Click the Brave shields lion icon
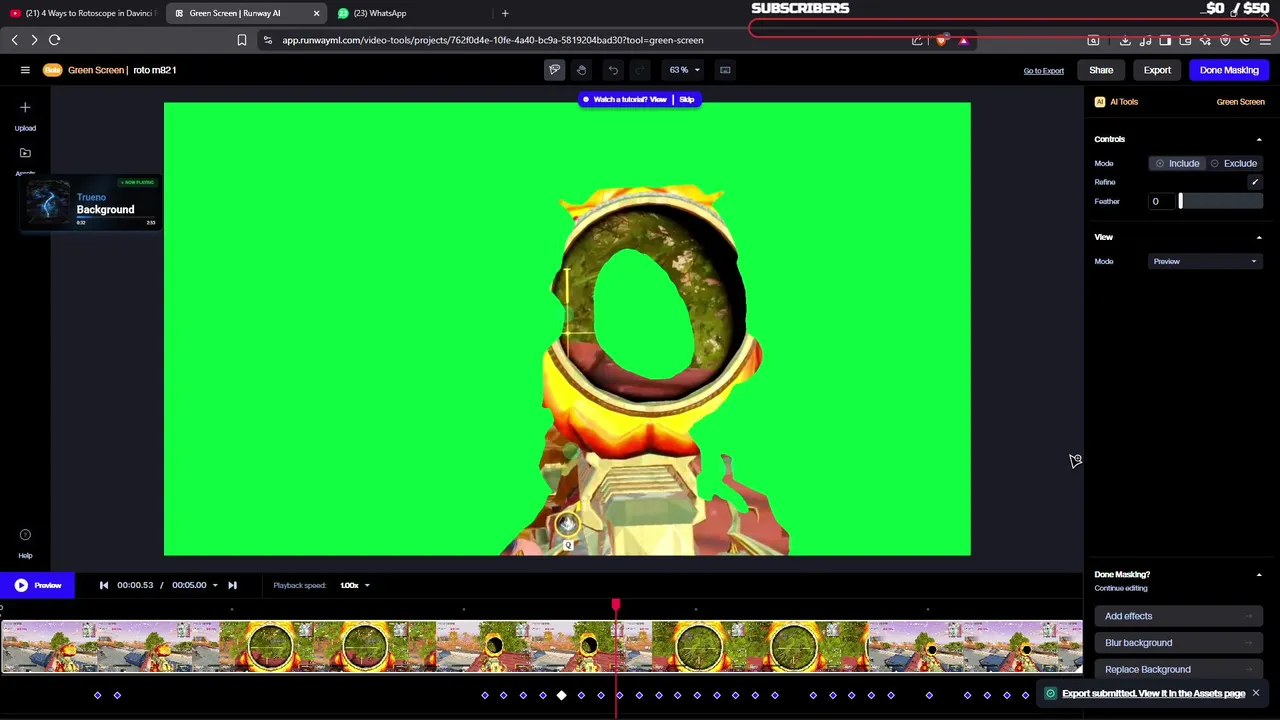Screen dimensions: 1280x720 tap(941, 40)
